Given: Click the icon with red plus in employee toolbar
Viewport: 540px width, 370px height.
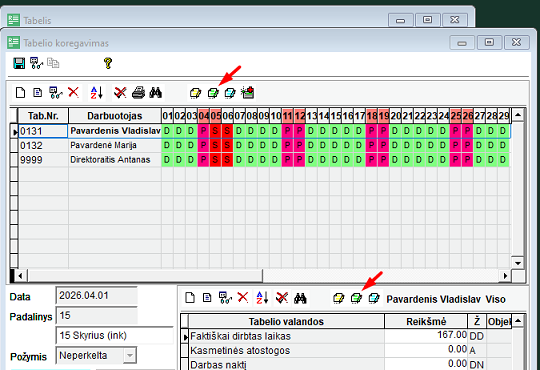Looking at the screenshot, I should point(248,93).
